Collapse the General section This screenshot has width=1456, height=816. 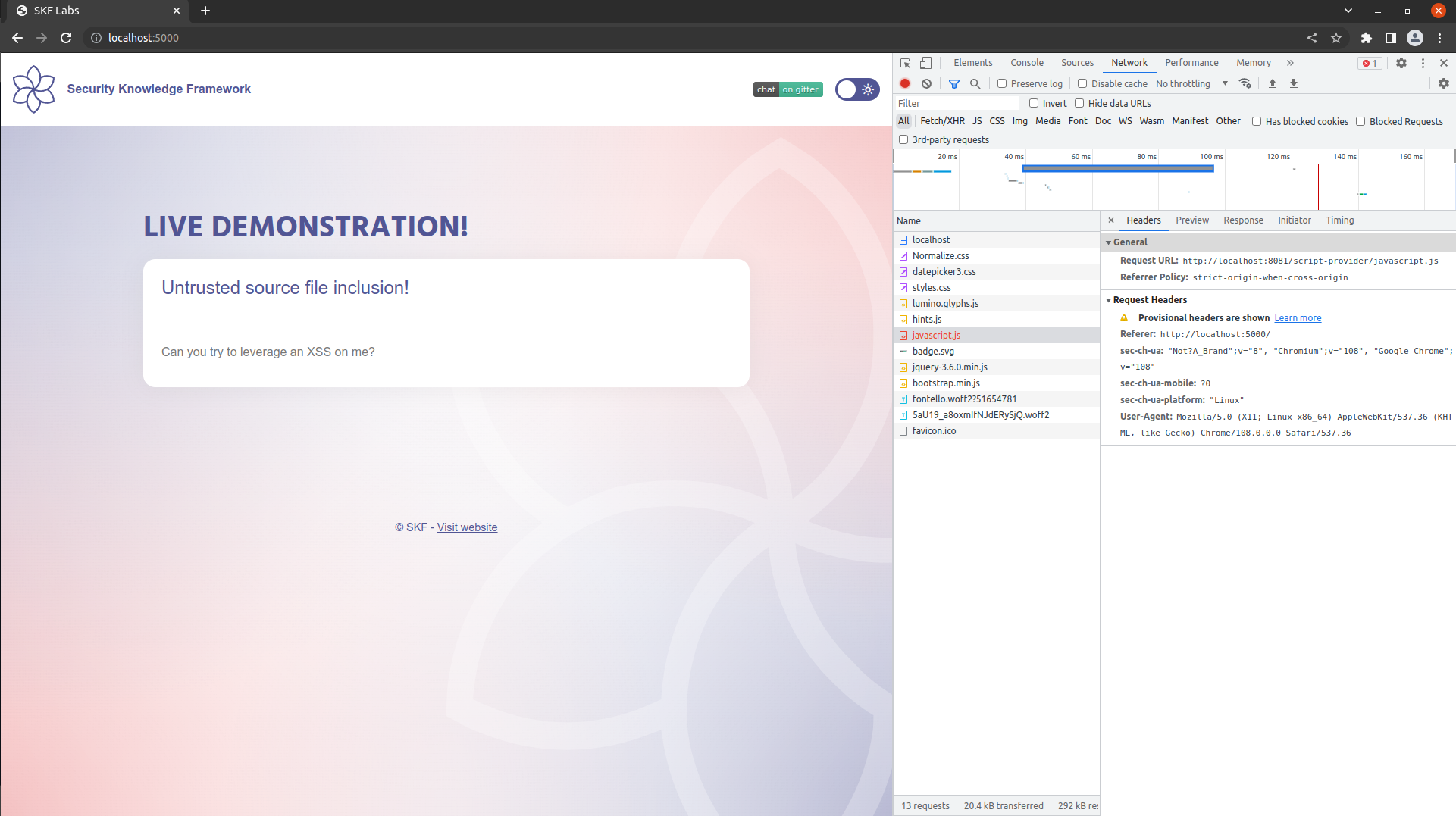click(1109, 242)
